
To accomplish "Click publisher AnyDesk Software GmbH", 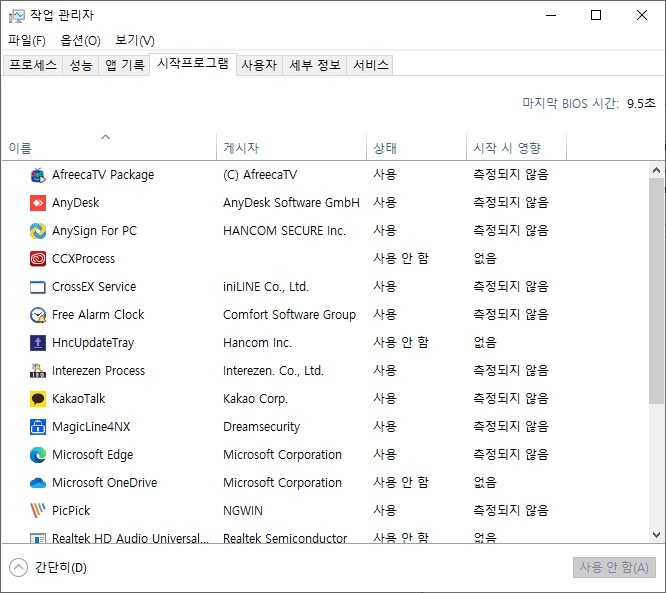I will [x=291, y=203].
